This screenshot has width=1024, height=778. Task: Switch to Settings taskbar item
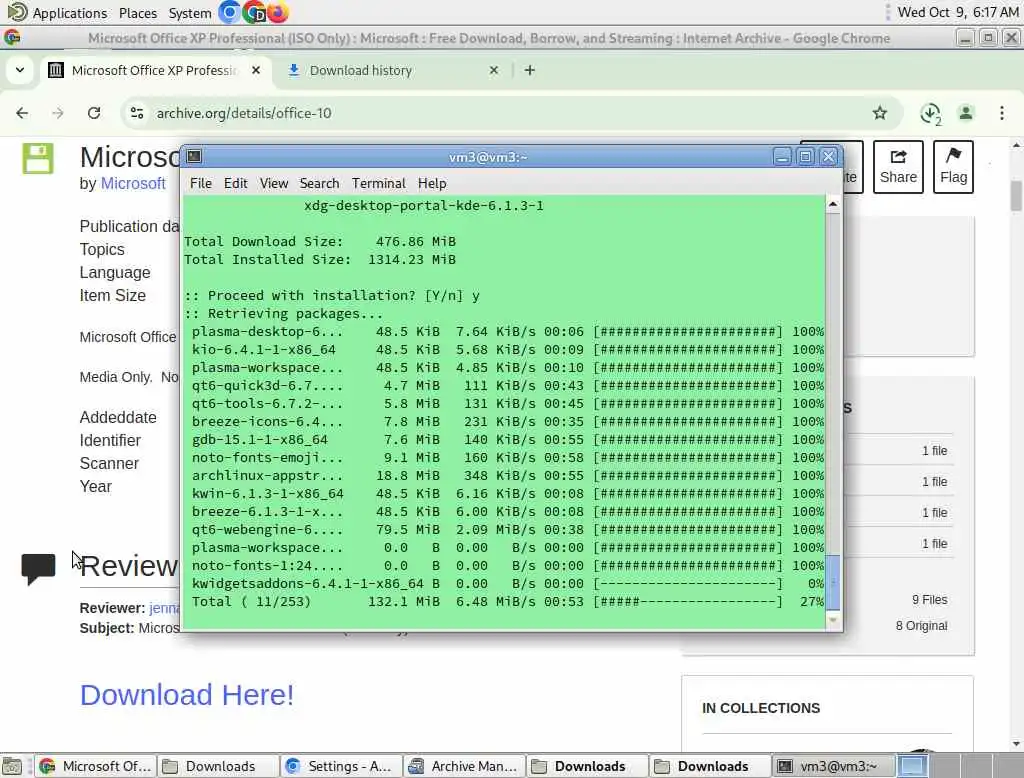click(x=340, y=766)
